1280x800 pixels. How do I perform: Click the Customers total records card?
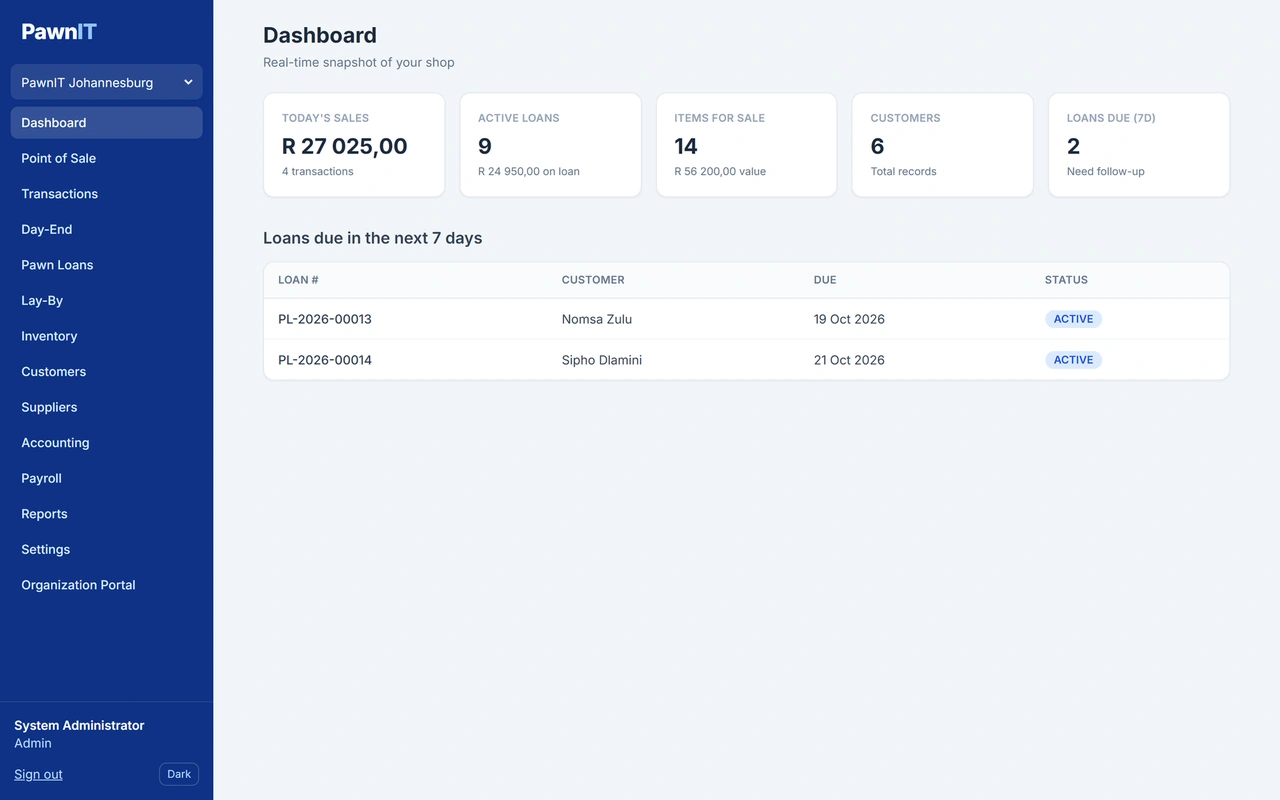pyautogui.click(x=942, y=145)
